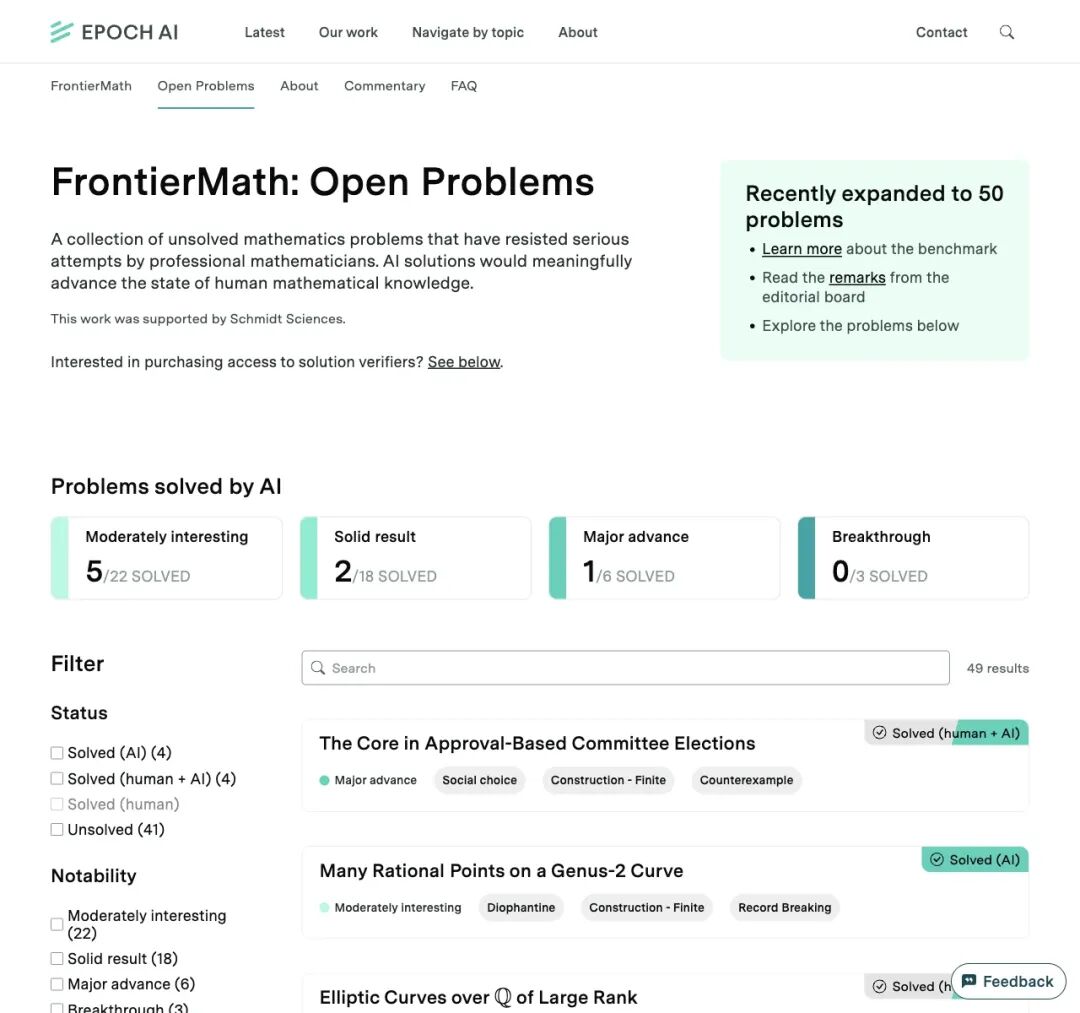Click the Solved (AI) checkmark badge
1080x1013 pixels.
click(975, 859)
